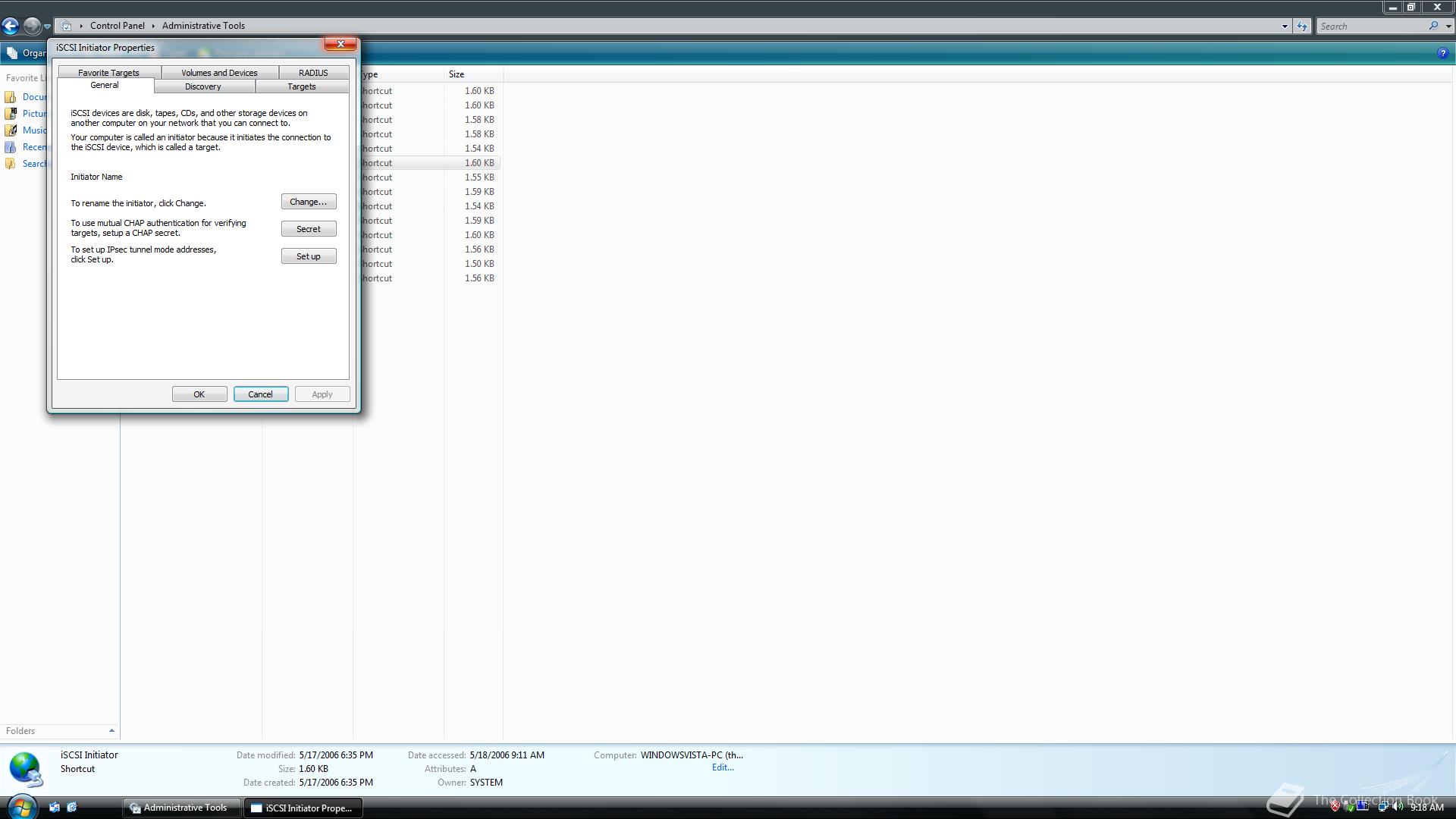The height and width of the screenshot is (819, 1456).
Task: Open the red security shield tray icon
Action: pyautogui.click(x=1335, y=807)
